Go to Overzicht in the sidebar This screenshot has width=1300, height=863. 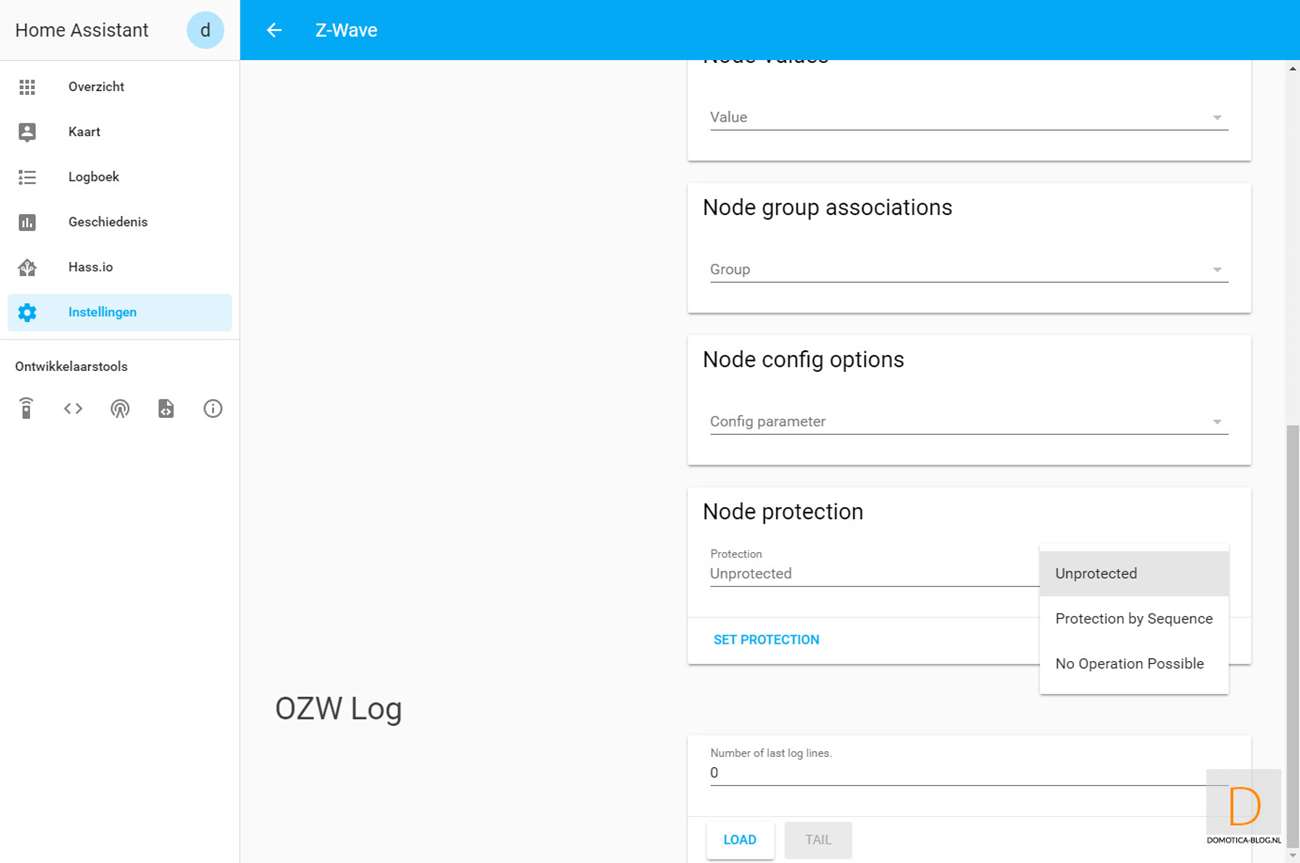[x=96, y=87]
